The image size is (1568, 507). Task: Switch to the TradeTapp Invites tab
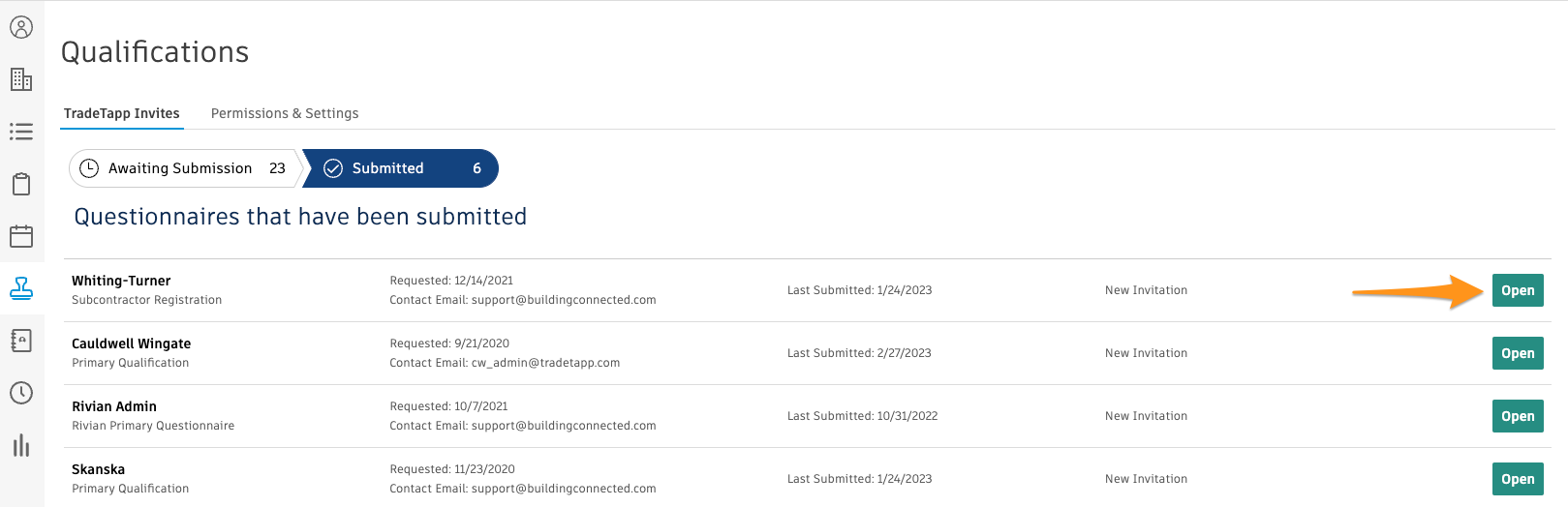coord(122,113)
